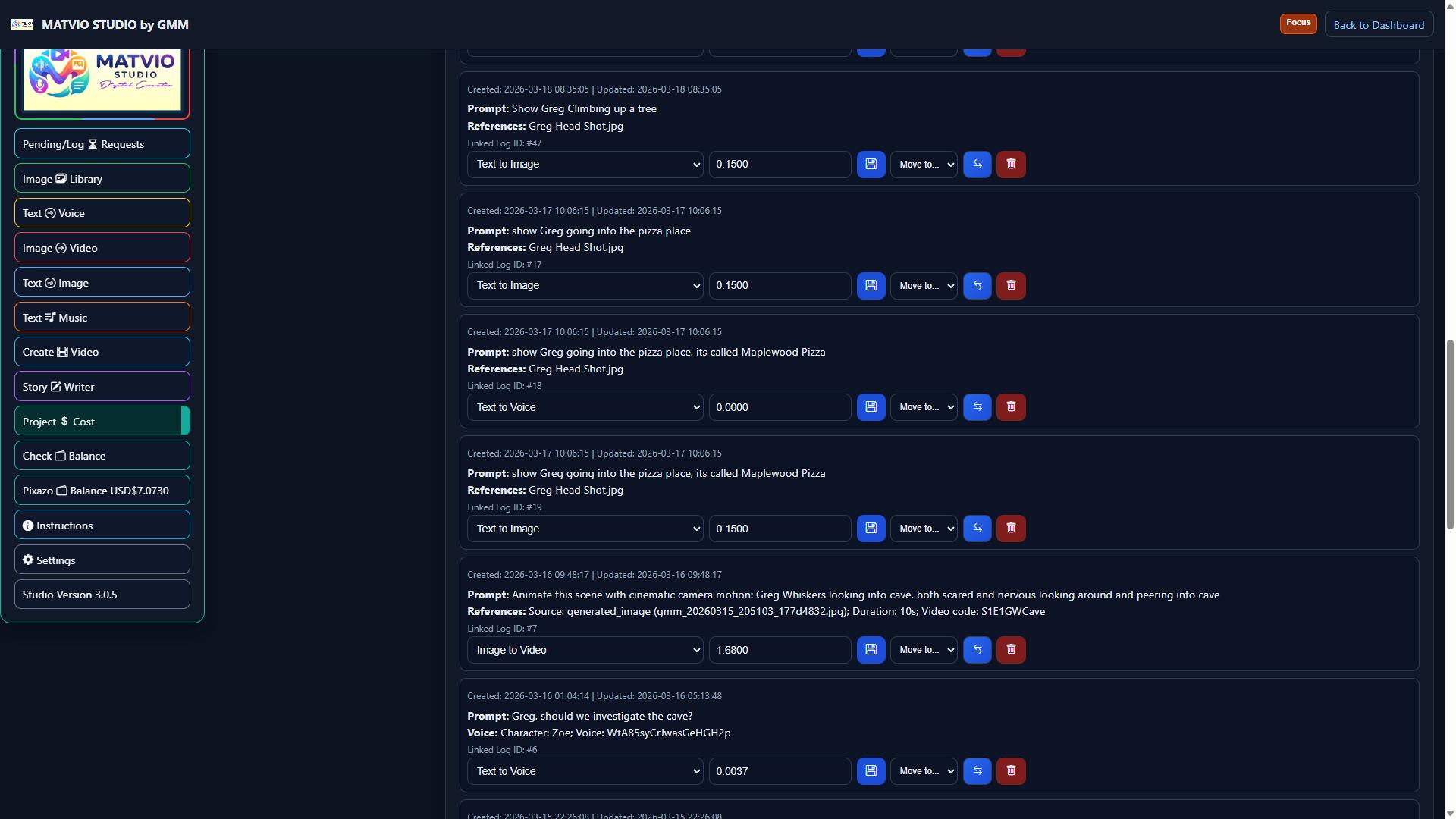Screen dimensions: 1456x819
Task: Save the cost entry for Log ID #47
Action: click(871, 165)
